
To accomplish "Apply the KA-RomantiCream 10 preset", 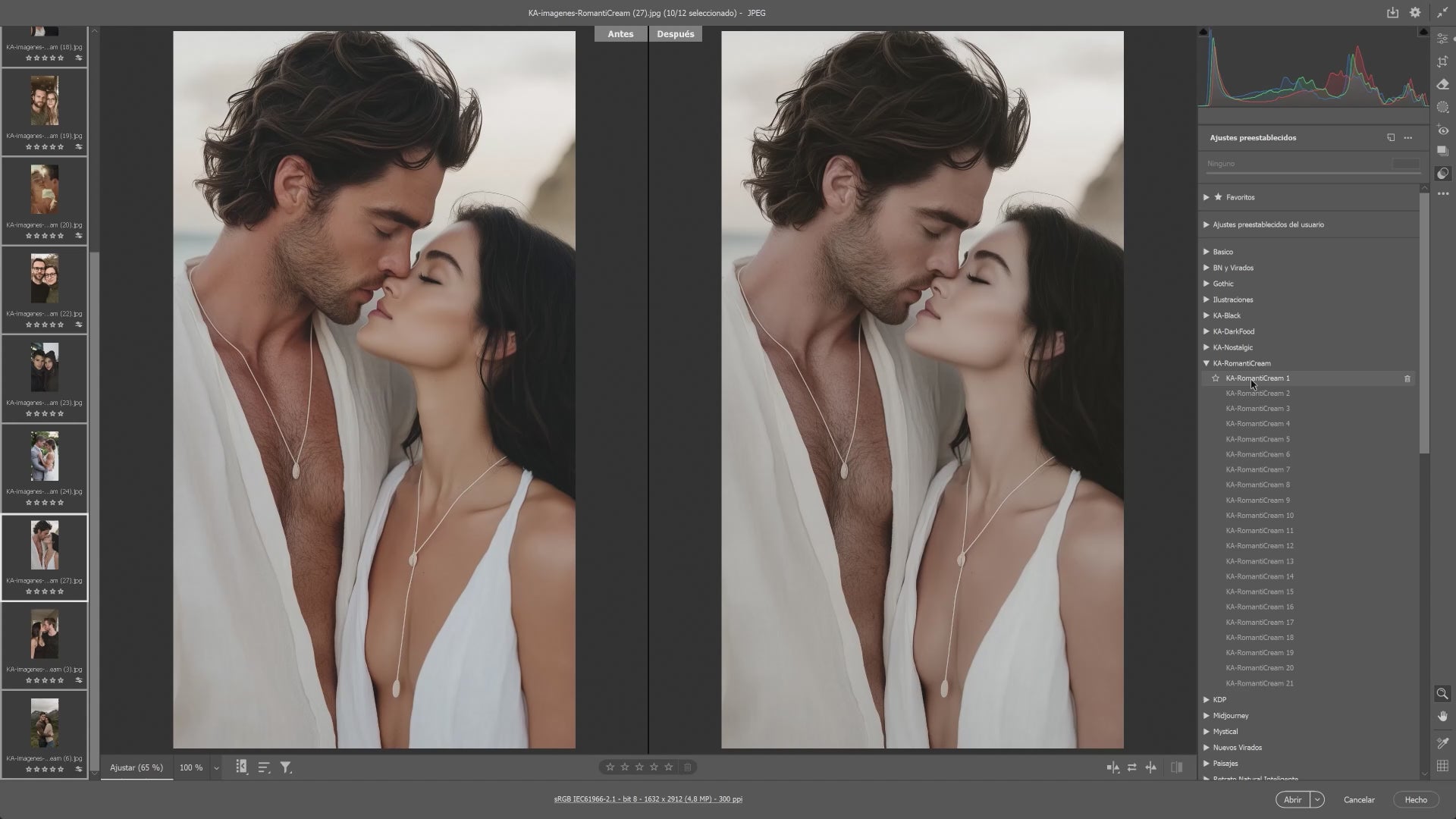I will [x=1260, y=516].
